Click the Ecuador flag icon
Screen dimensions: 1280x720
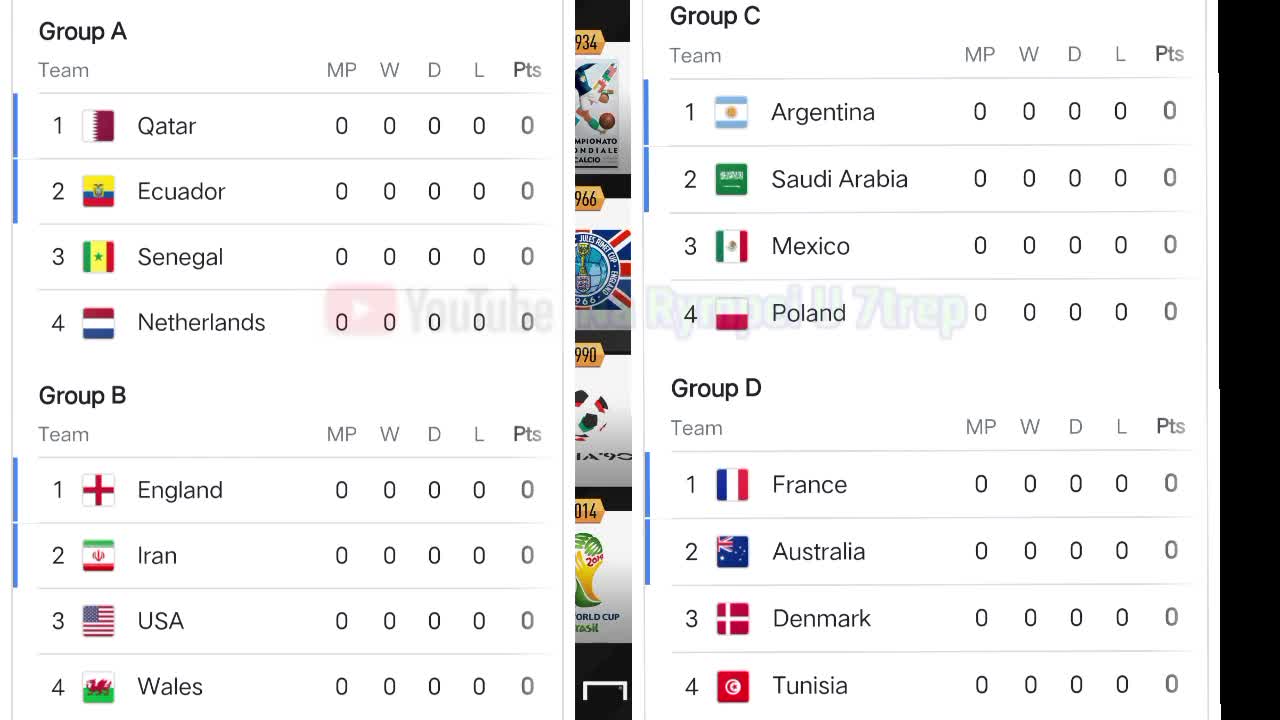[98, 191]
